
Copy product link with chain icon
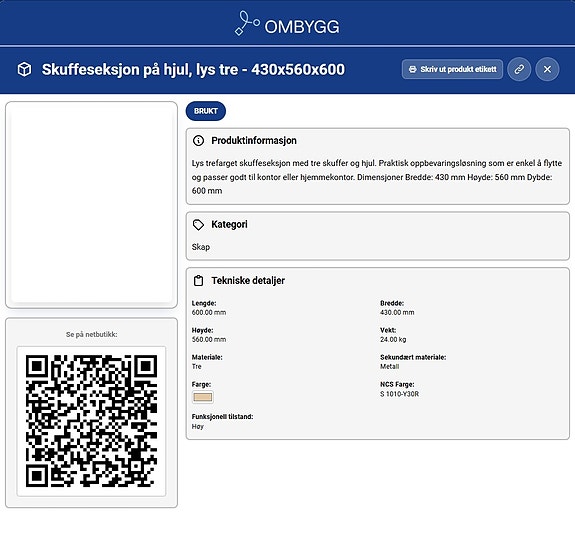click(x=519, y=69)
